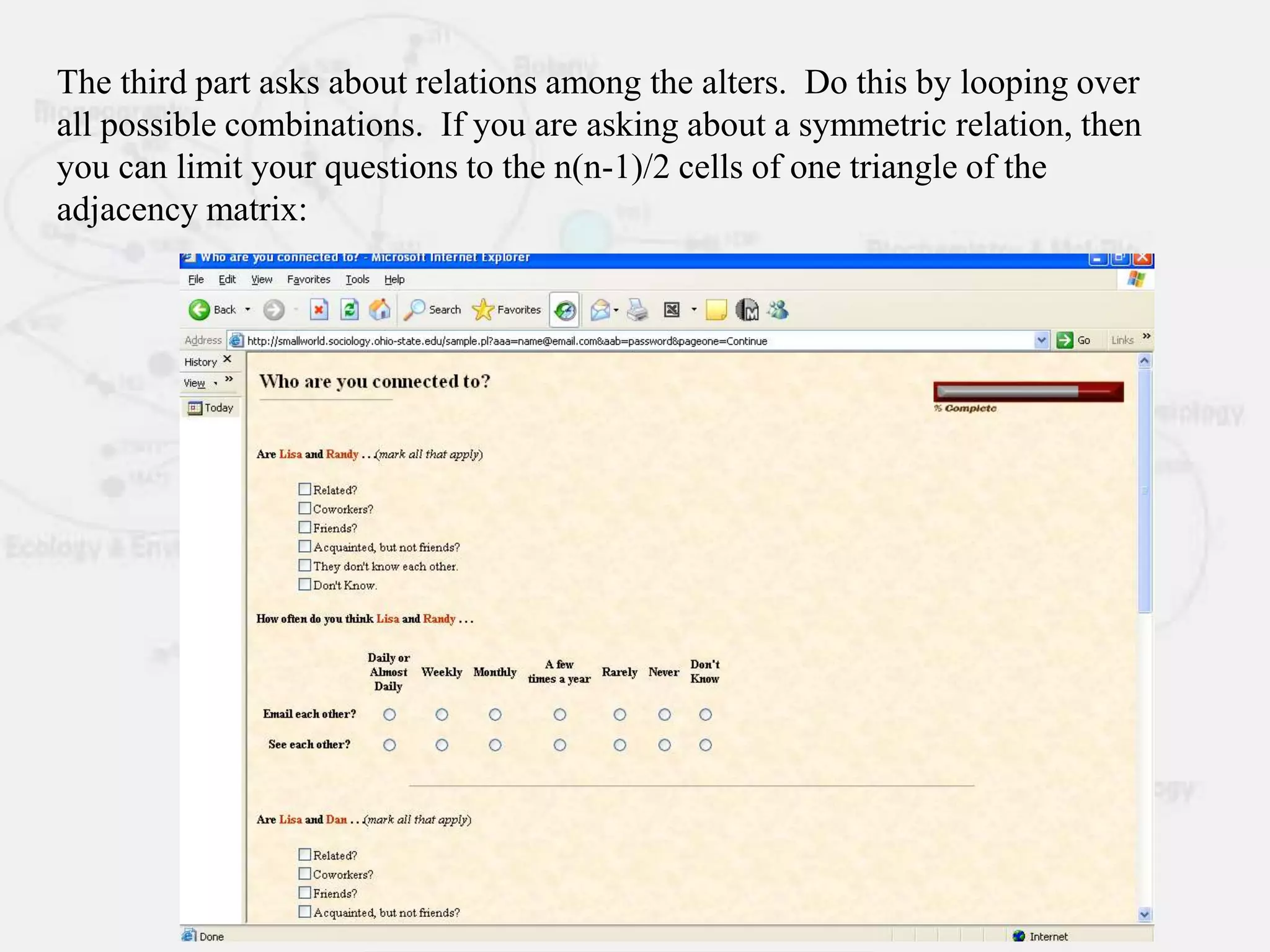Open the Mail button dropdown arrow

(x=616, y=309)
